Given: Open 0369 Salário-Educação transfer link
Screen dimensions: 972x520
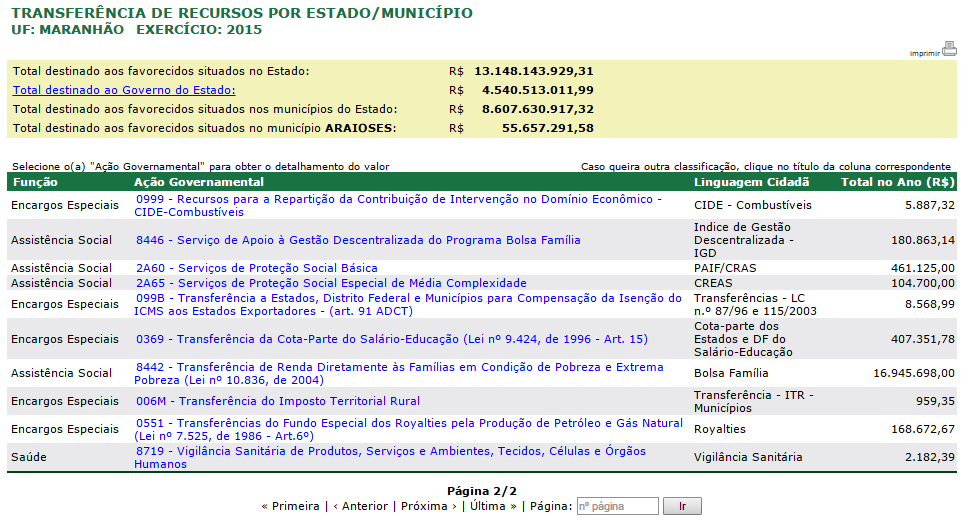Looking at the screenshot, I should point(392,339).
